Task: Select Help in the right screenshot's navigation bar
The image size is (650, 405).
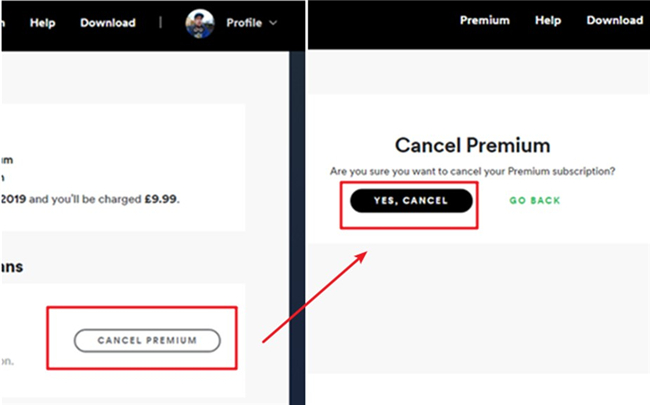Action: (548, 21)
